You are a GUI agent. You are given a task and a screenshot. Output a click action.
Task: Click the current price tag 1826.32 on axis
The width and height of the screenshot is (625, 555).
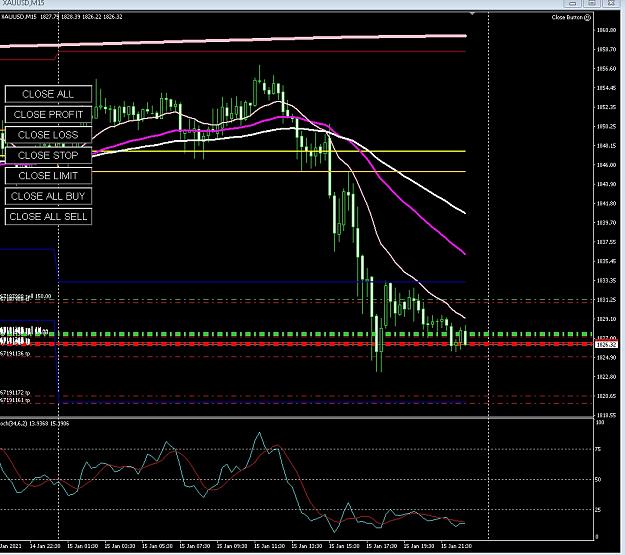click(x=606, y=344)
